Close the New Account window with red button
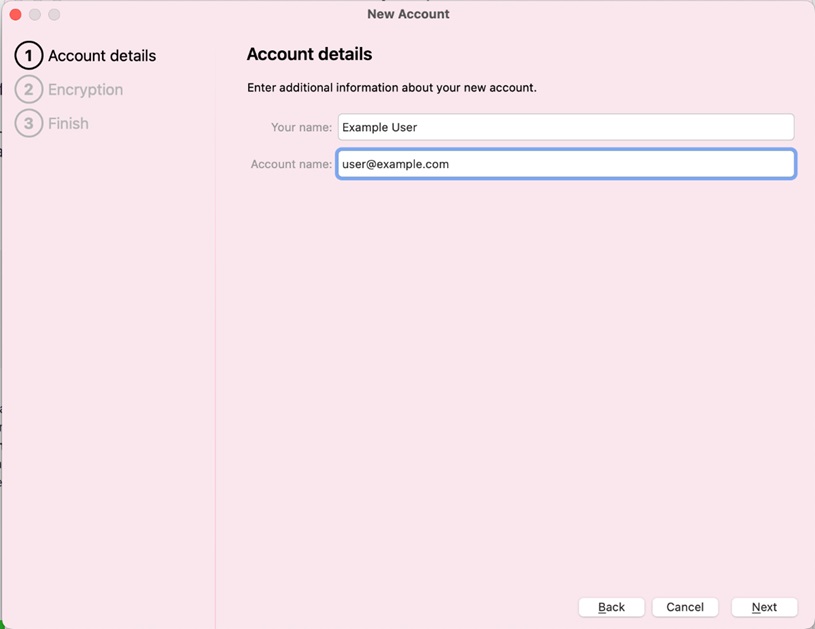 (x=15, y=15)
